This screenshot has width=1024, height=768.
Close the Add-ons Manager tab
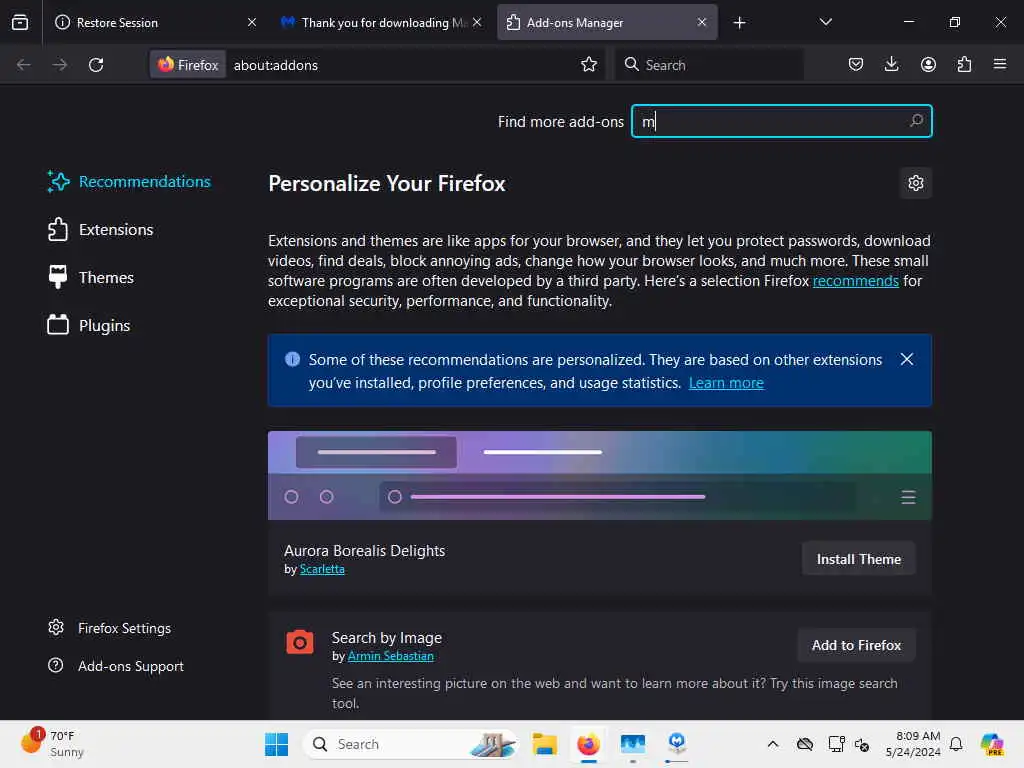[x=702, y=22]
